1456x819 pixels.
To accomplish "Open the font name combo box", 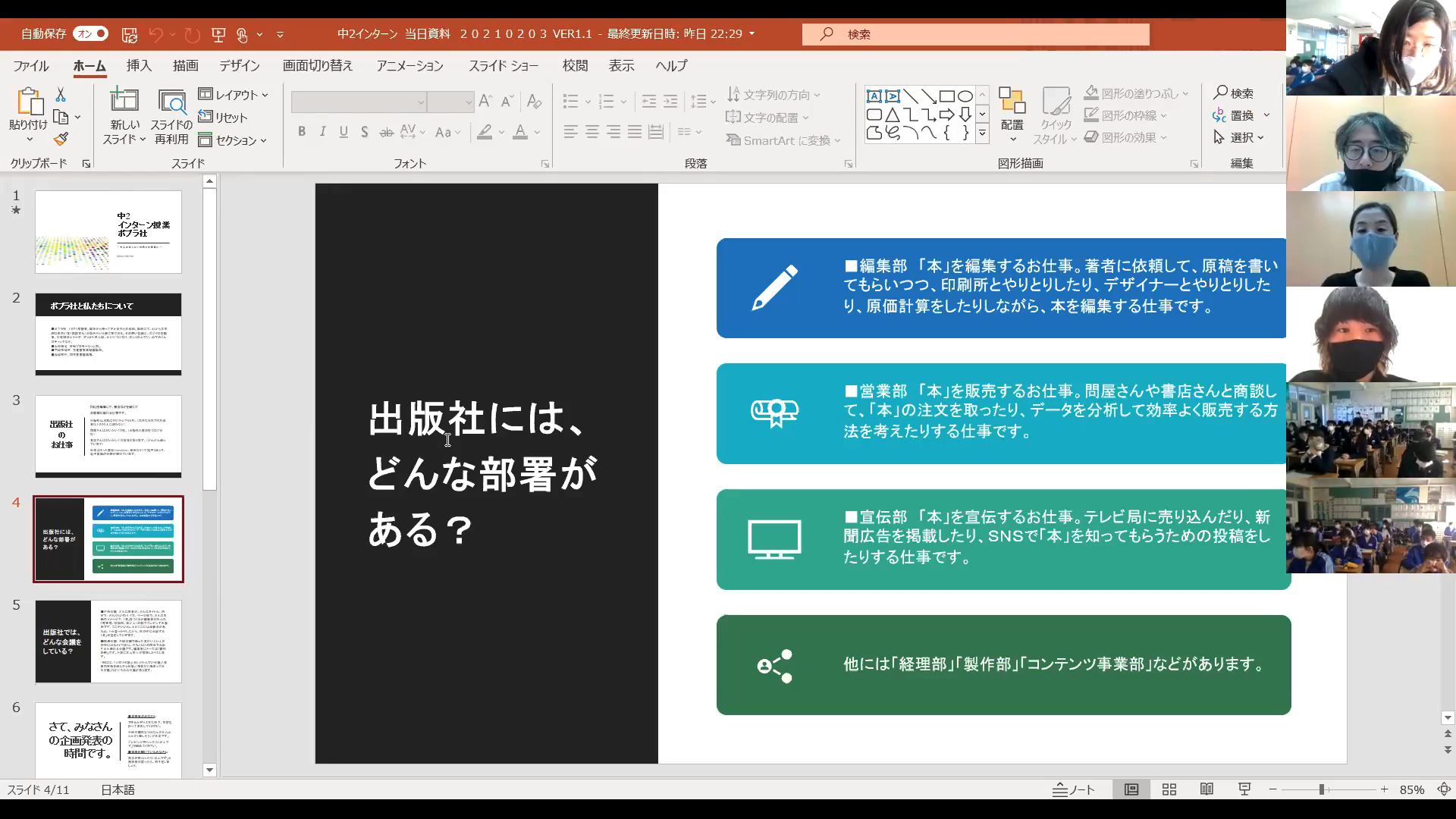I will [359, 102].
